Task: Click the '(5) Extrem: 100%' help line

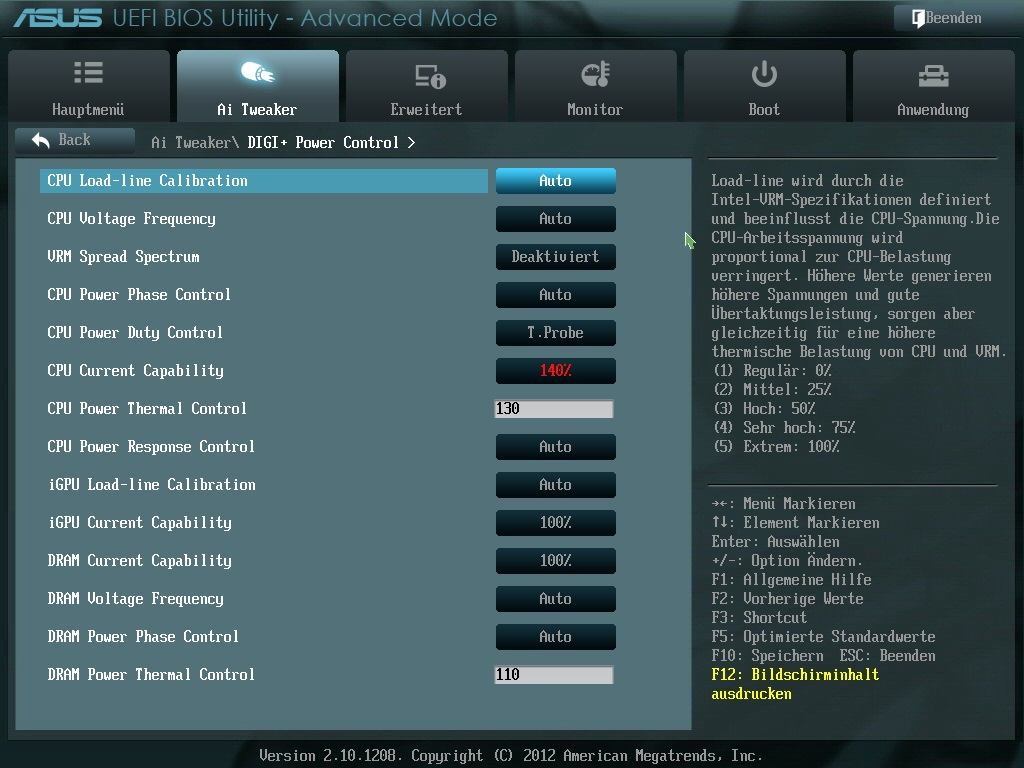Action: [776, 447]
